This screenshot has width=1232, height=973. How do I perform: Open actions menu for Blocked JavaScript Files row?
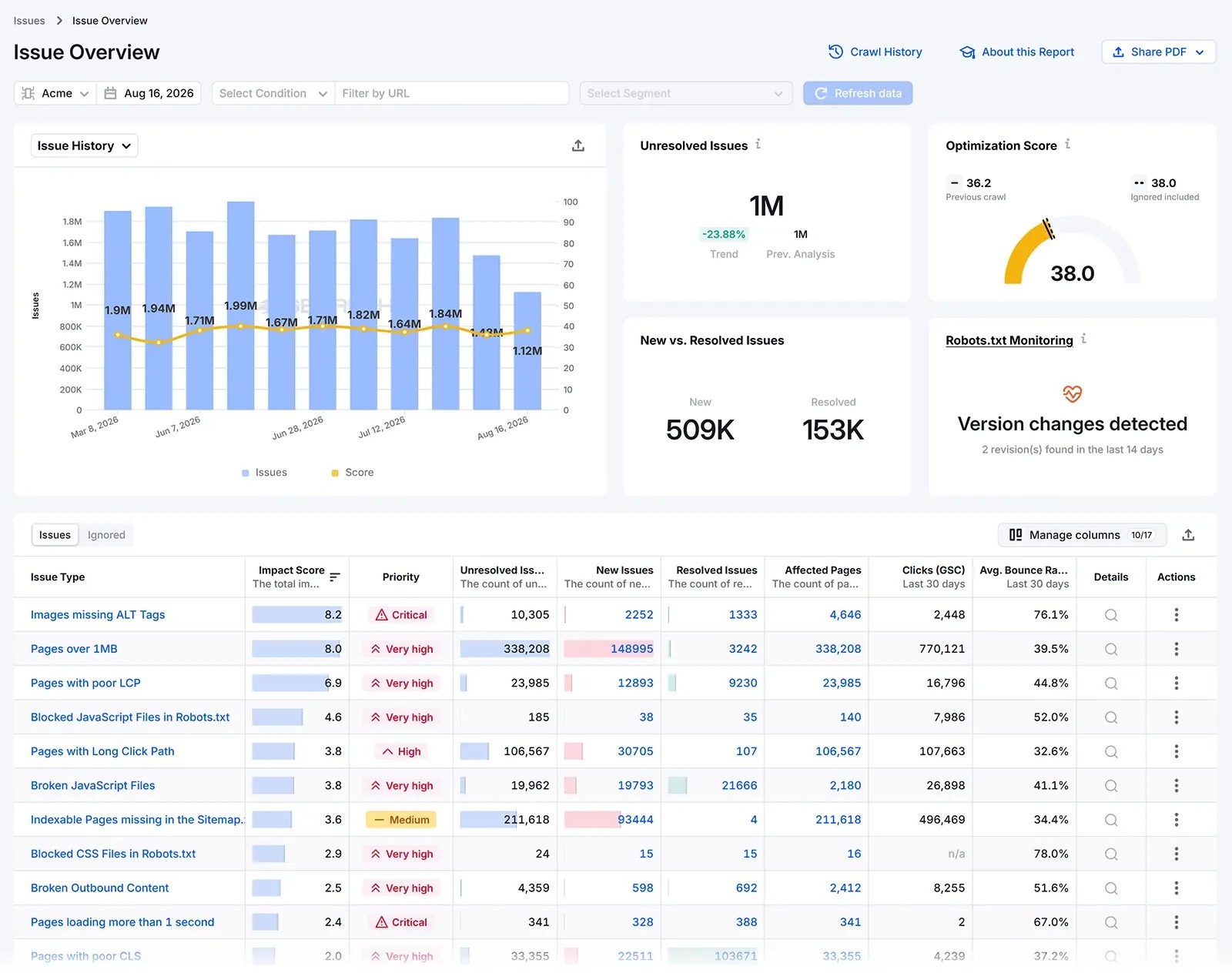[1177, 717]
